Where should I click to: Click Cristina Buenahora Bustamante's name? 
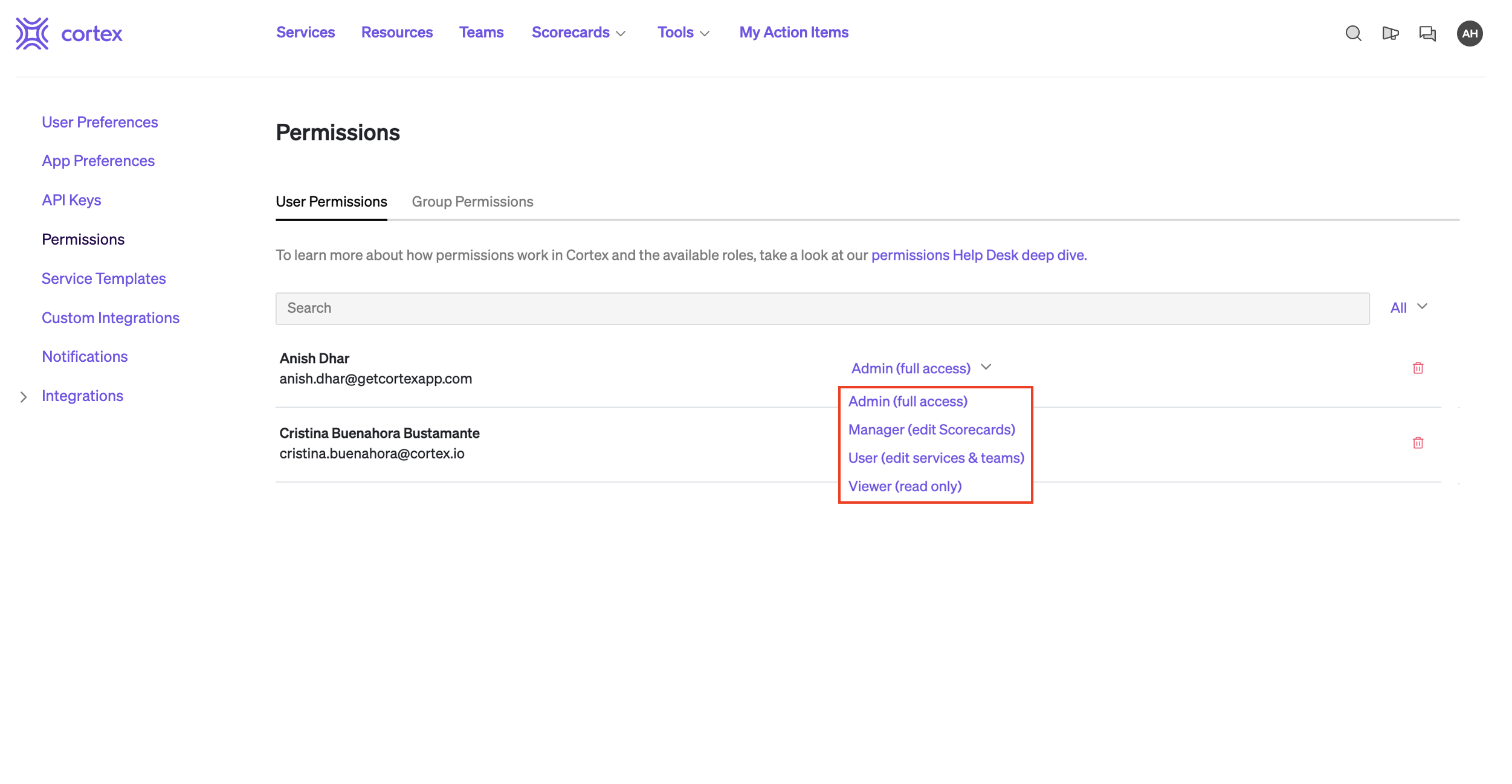379,433
